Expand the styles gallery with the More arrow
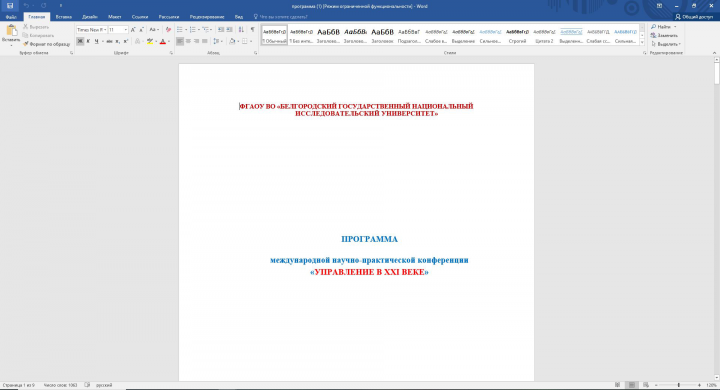The width and height of the screenshot is (720, 390). tap(642, 42)
